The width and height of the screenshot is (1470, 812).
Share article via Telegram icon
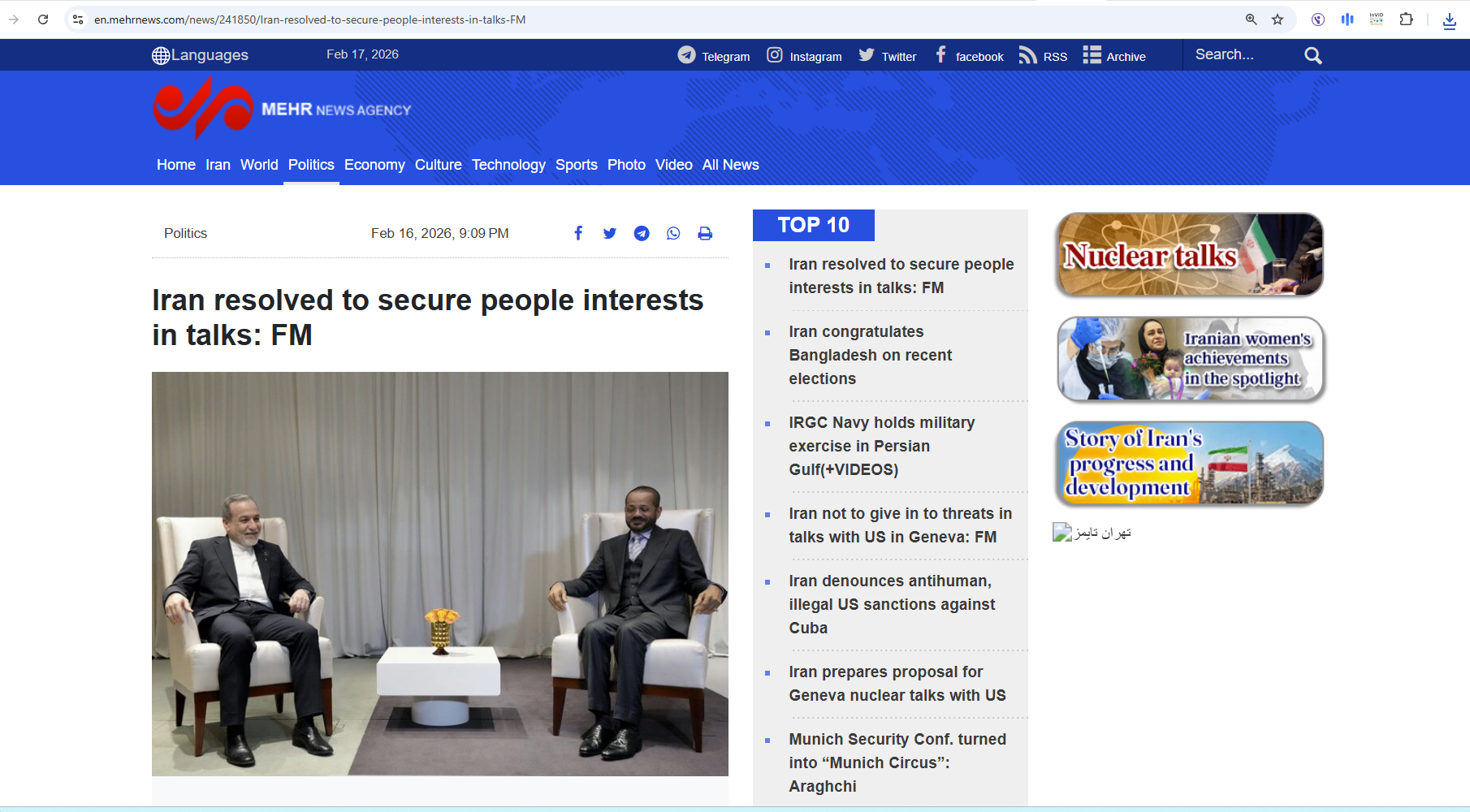tap(642, 234)
